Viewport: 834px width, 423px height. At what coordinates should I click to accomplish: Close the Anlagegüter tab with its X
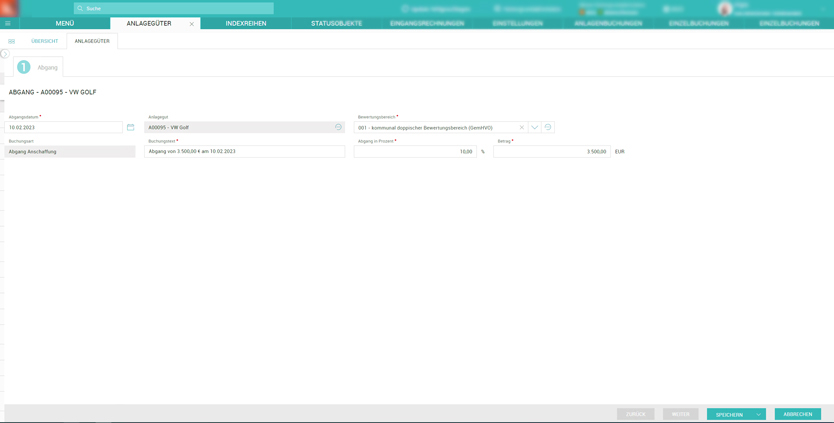click(192, 23)
